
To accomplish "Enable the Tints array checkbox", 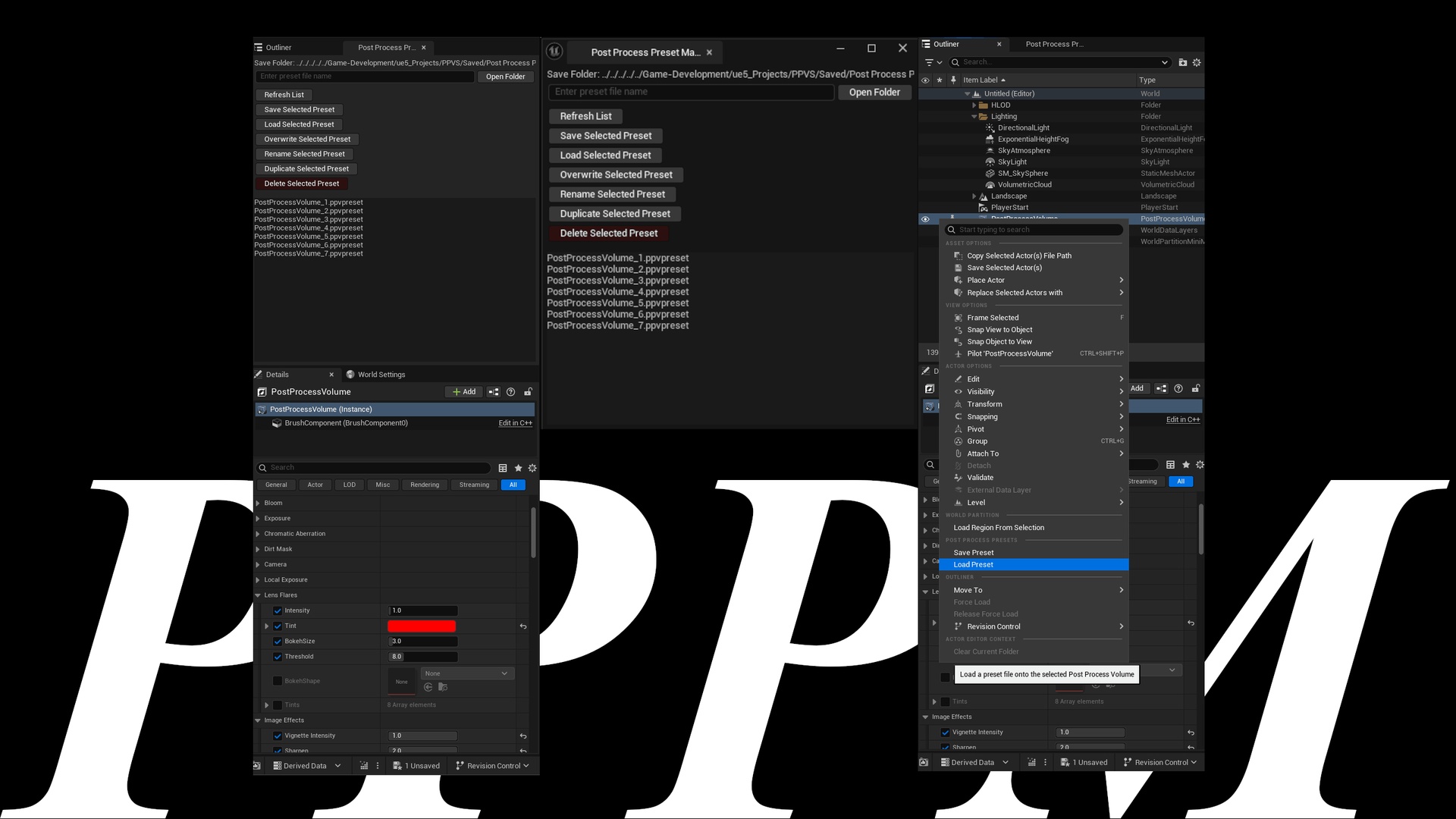I will [278, 705].
